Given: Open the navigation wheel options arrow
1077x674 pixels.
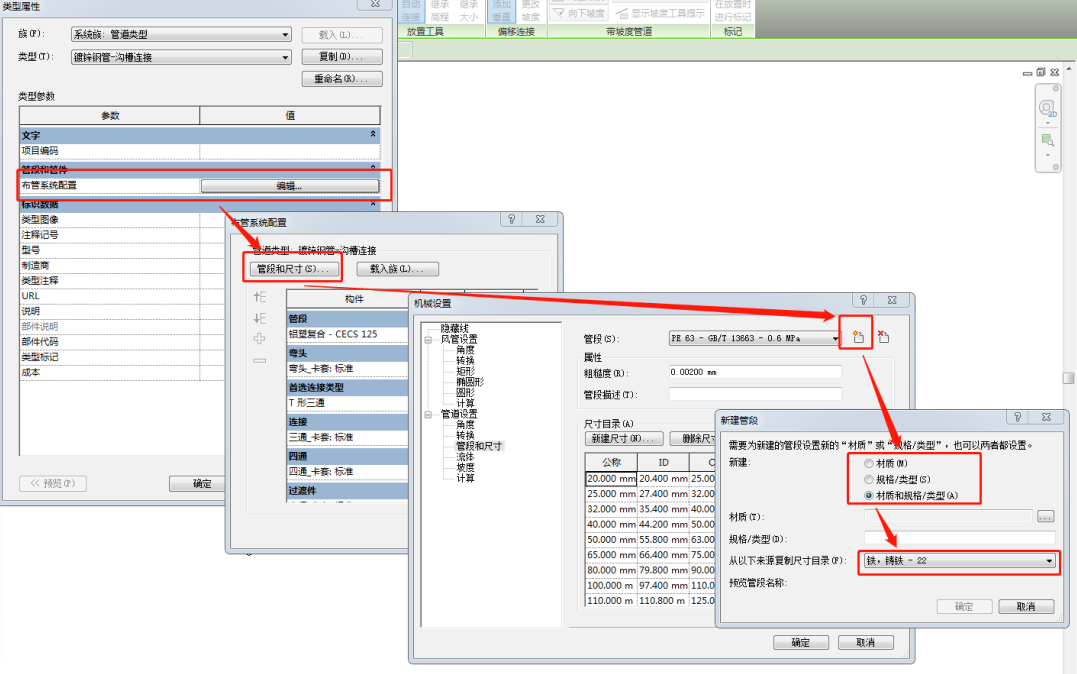Looking at the screenshot, I should 1047,123.
